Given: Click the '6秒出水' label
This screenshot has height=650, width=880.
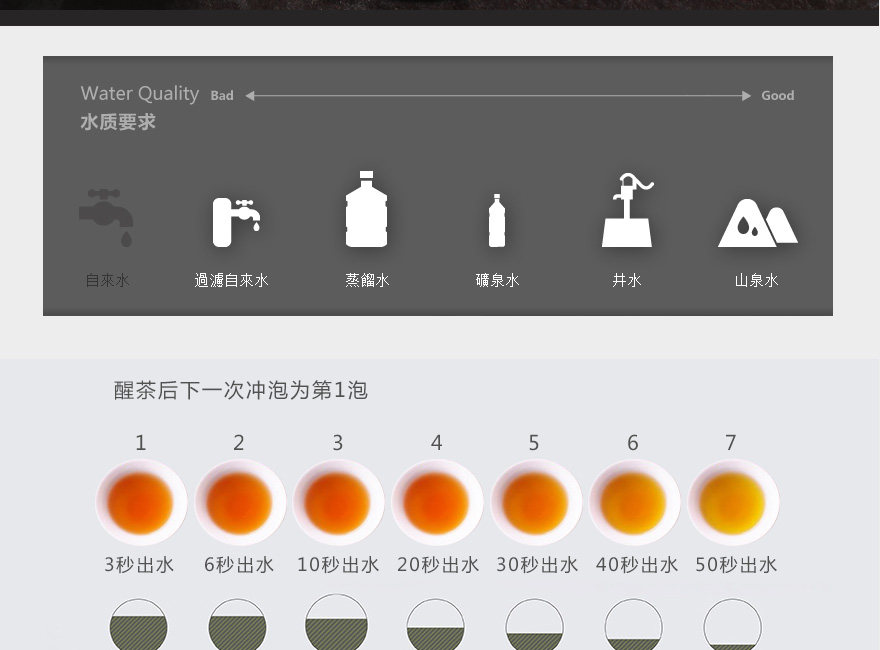Looking at the screenshot, I should (x=239, y=565).
